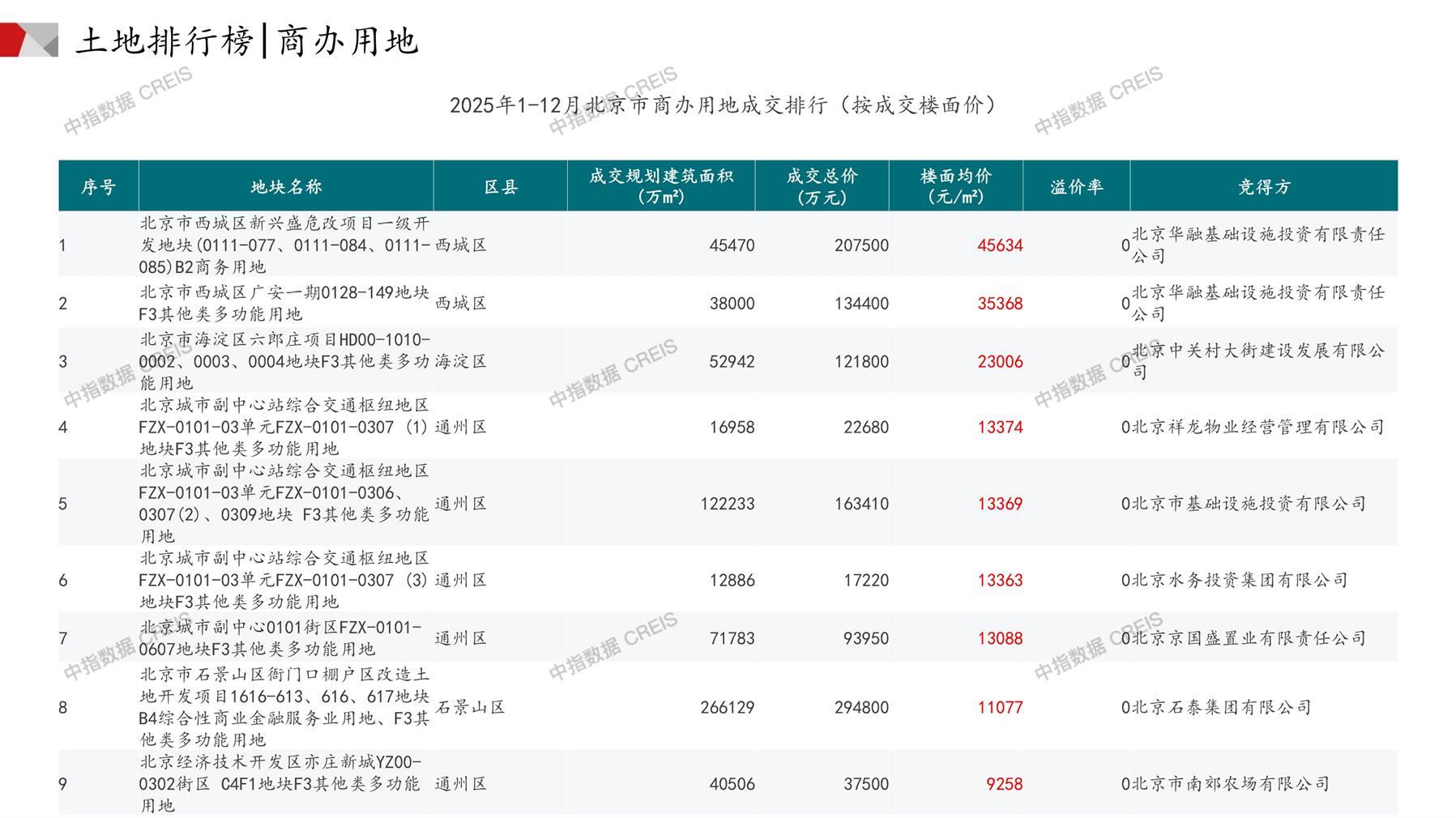Click the building area value 122233
Viewport: 1456px width, 818px height.
[x=727, y=504]
